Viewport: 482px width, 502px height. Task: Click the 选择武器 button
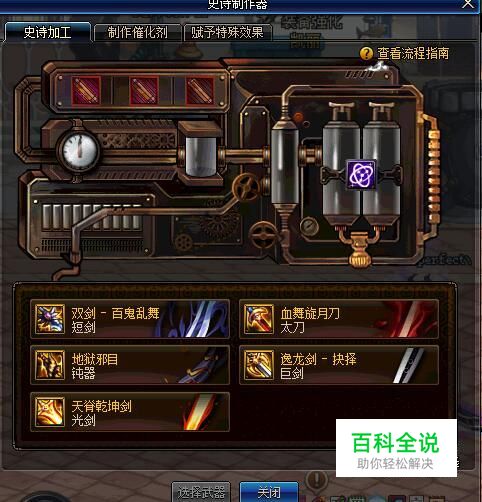pos(201,492)
